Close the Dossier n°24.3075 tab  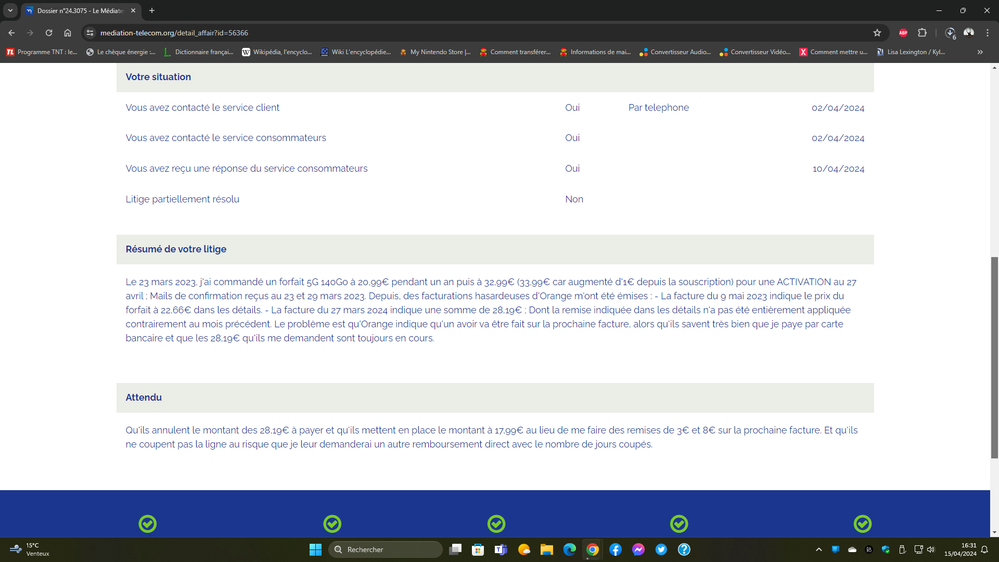(x=133, y=10)
